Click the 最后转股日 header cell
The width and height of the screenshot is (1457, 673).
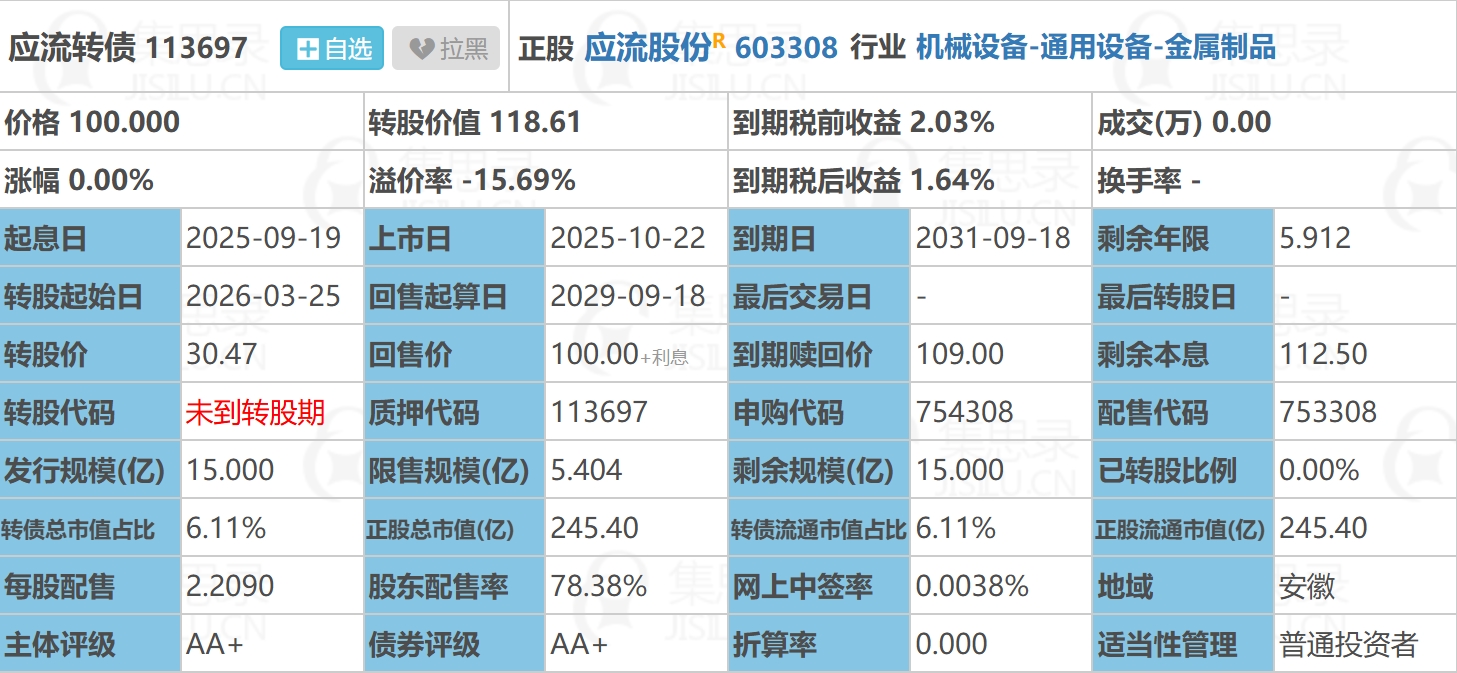click(1183, 296)
